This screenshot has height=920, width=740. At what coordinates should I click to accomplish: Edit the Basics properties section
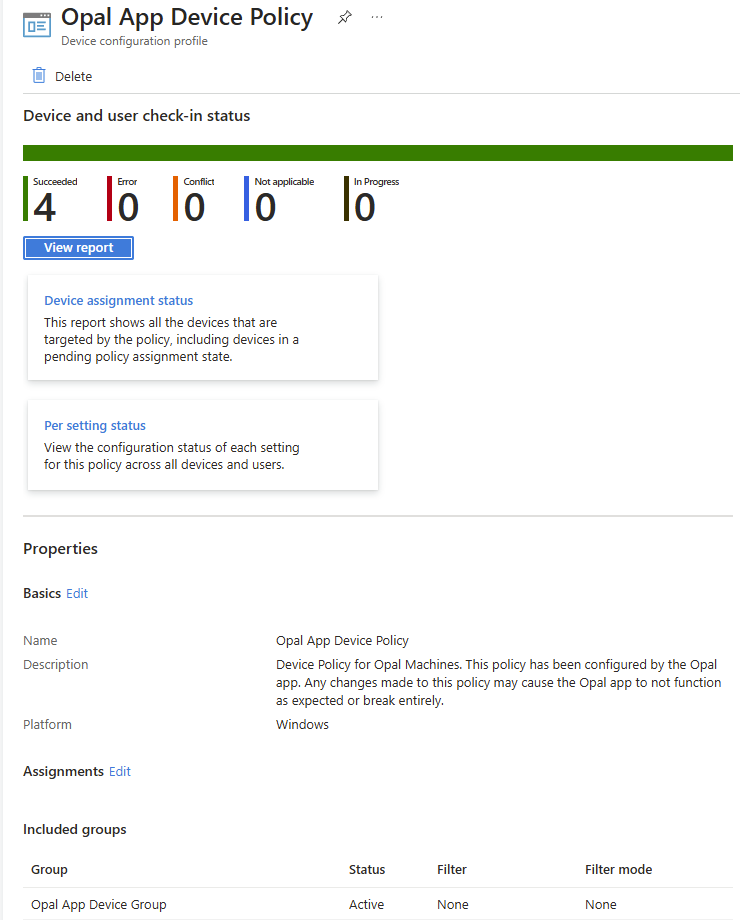(x=77, y=593)
